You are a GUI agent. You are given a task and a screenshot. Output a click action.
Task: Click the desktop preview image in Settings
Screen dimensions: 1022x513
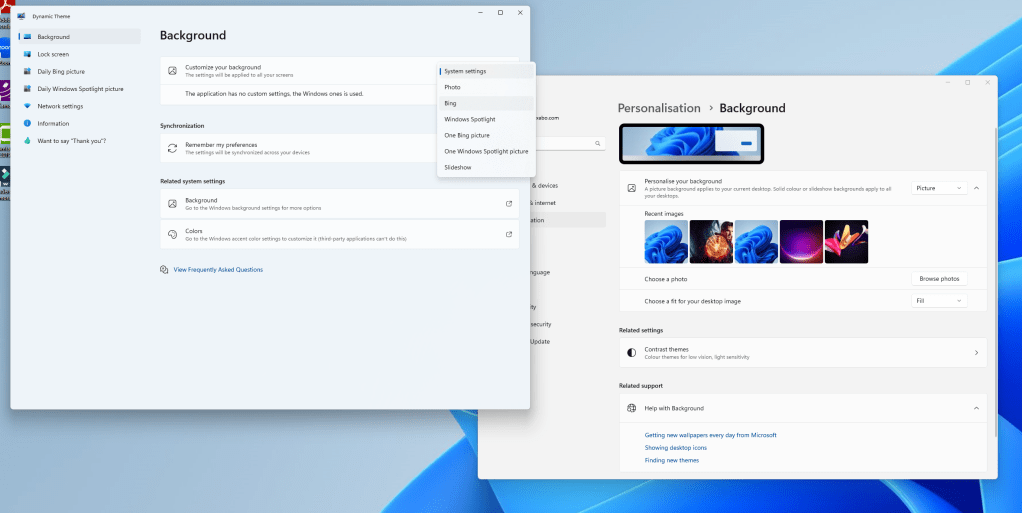(691, 143)
